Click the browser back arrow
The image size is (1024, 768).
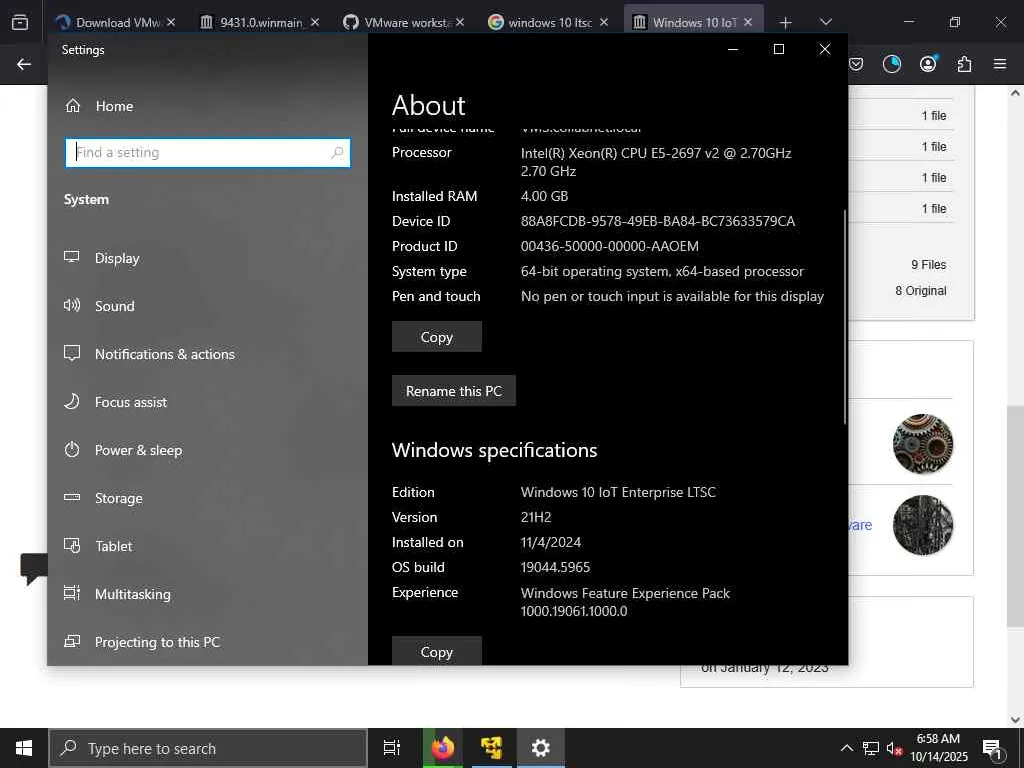coord(24,64)
